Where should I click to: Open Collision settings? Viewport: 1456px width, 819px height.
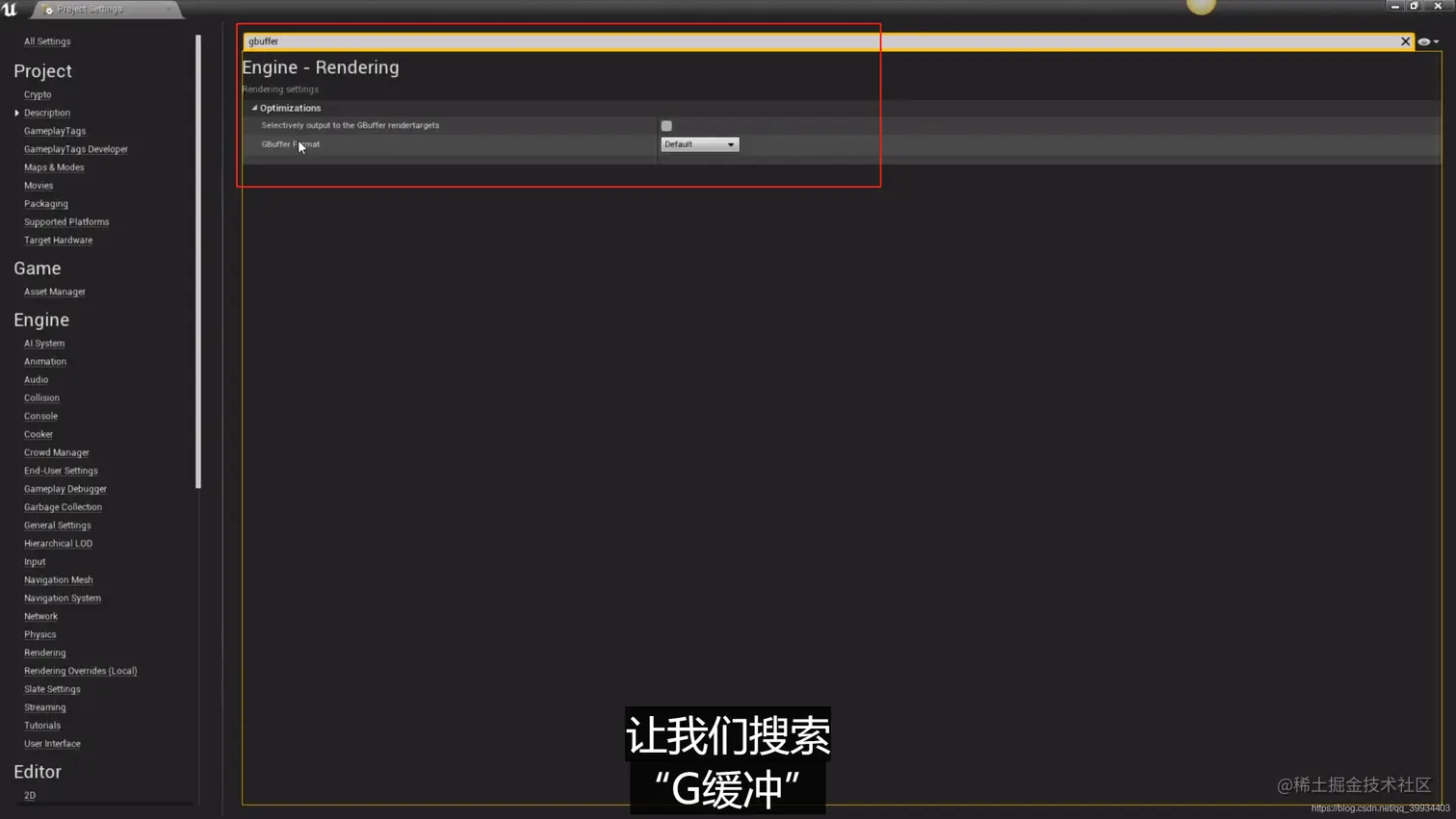(41, 398)
